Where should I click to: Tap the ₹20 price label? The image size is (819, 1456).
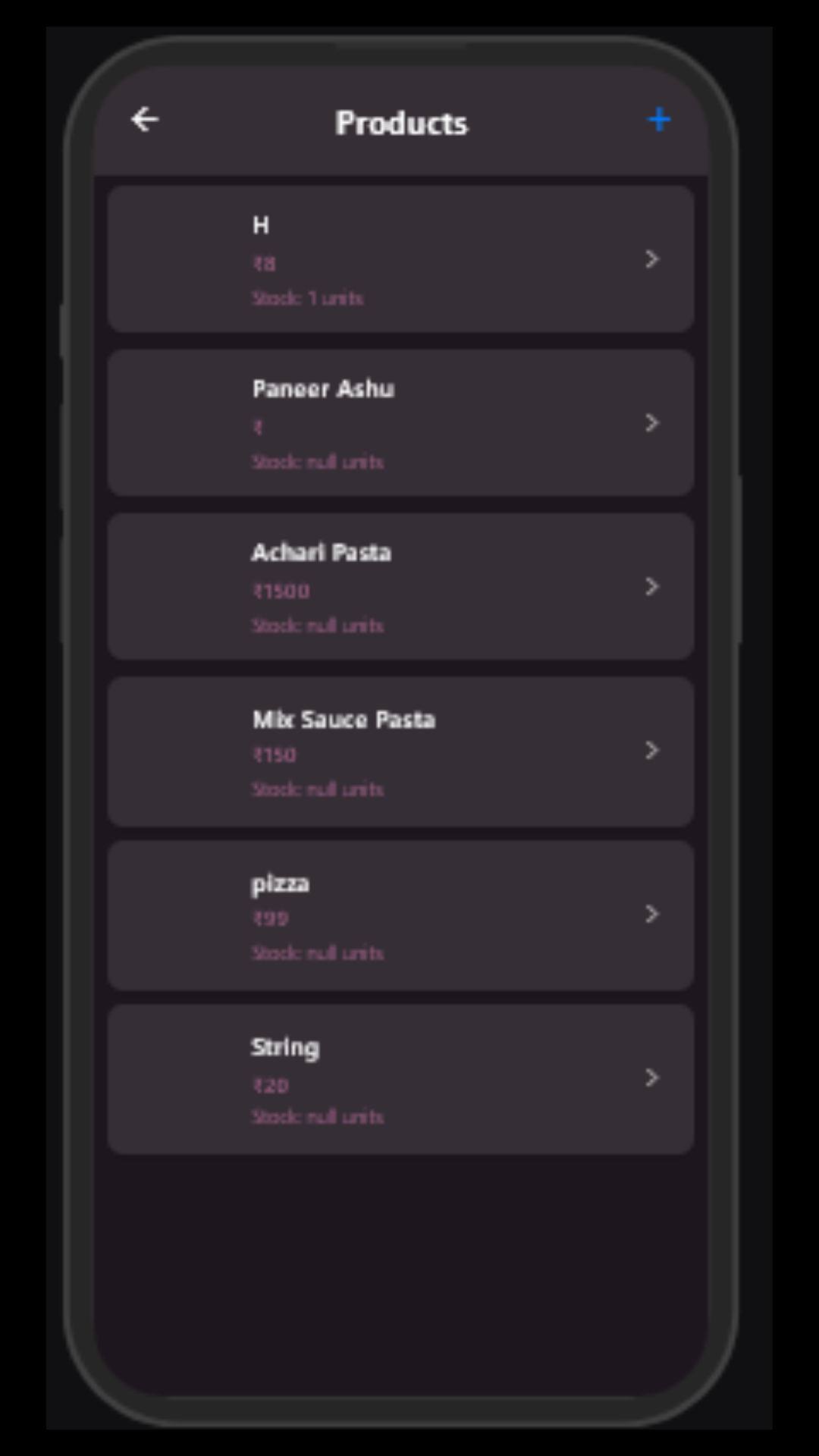pos(271,1086)
